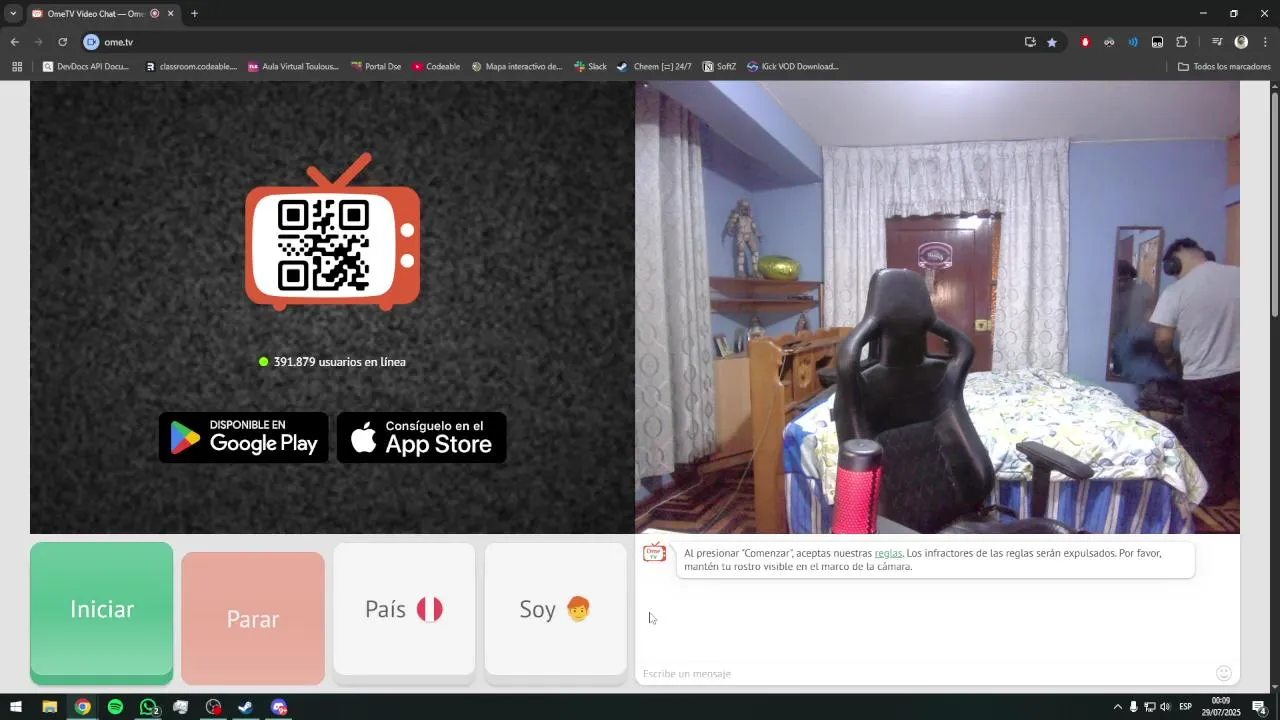Click the camera indicator in address bar
The image size is (1280, 720).
91,42
